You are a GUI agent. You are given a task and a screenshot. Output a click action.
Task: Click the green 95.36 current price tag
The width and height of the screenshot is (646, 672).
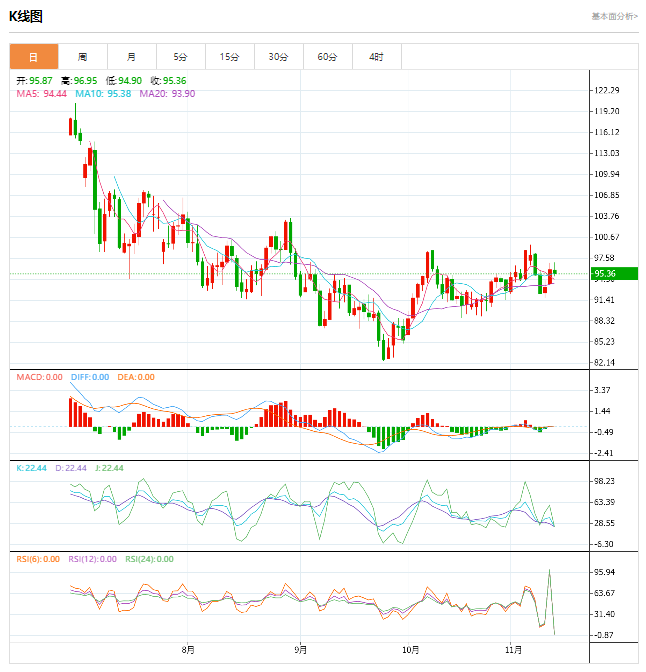[x=614, y=273]
